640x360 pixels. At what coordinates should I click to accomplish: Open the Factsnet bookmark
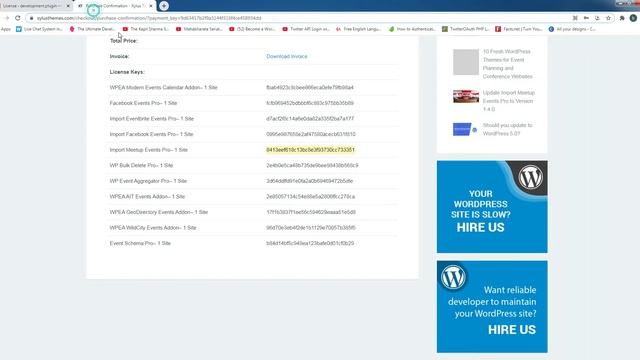click(519, 29)
